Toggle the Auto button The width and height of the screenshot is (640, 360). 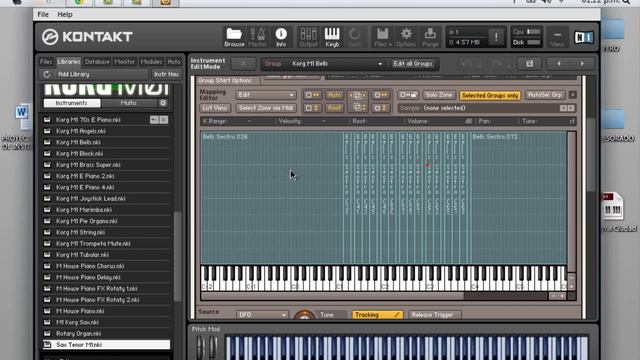335,95
